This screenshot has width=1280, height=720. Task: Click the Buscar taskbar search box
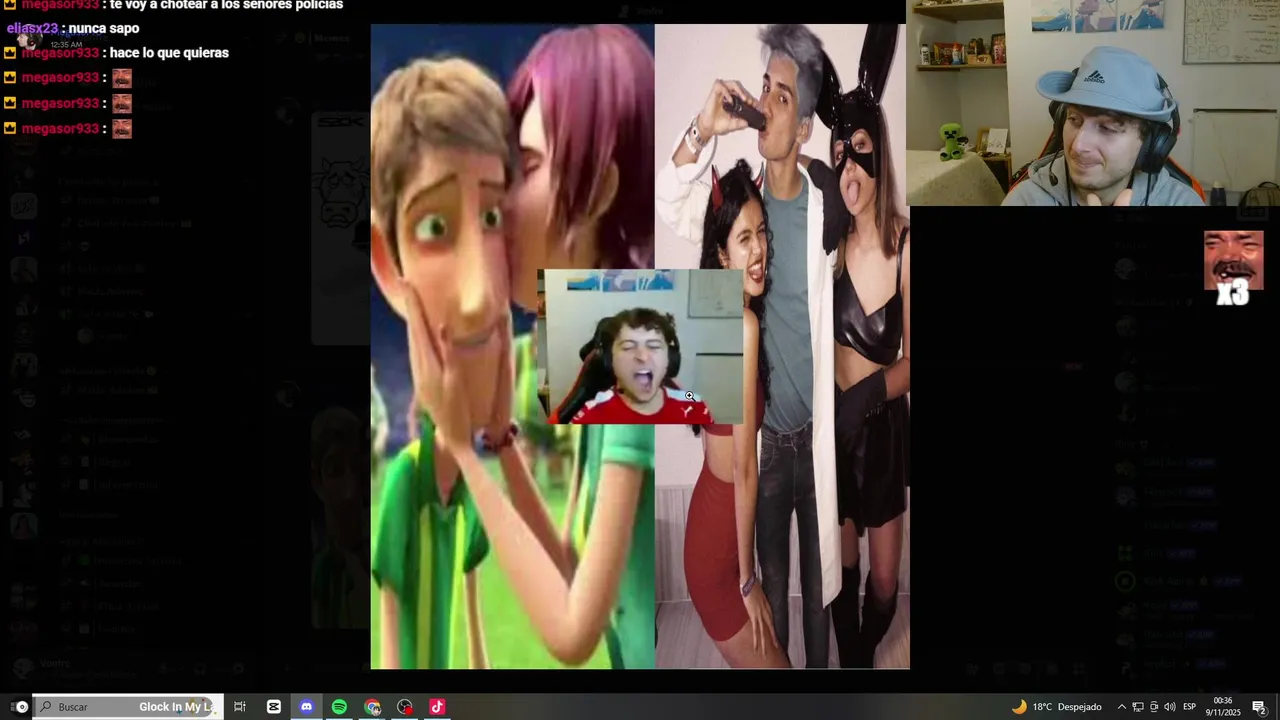(128, 706)
